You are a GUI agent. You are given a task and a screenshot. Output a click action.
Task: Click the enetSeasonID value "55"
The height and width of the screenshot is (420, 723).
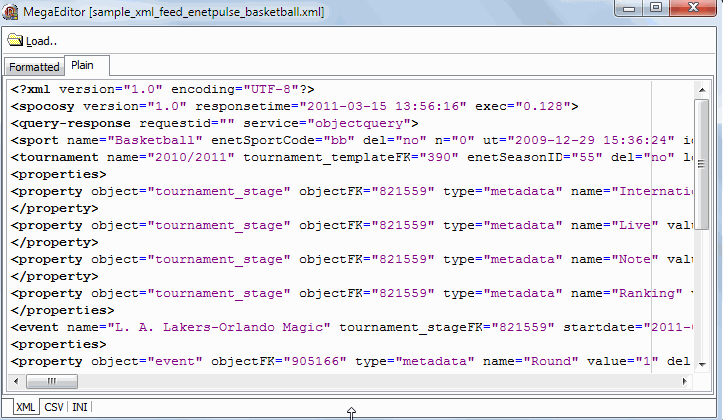coord(587,157)
